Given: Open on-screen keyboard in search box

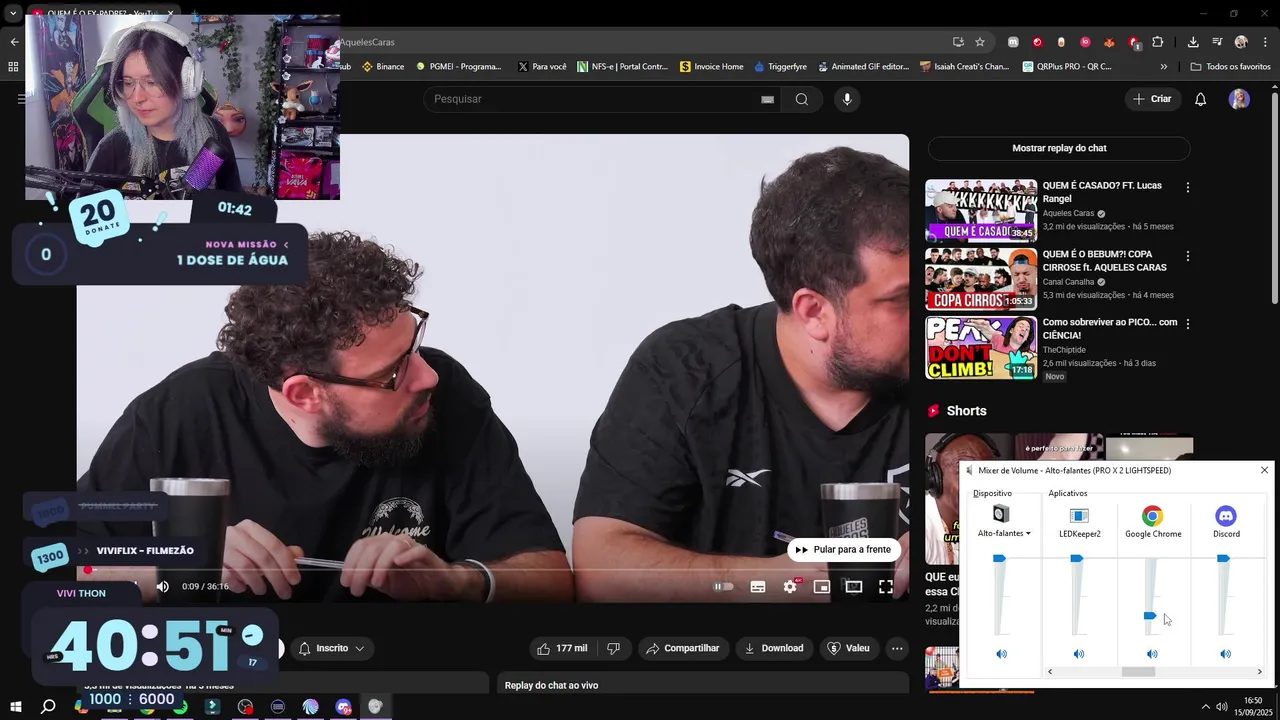Looking at the screenshot, I should [767, 99].
